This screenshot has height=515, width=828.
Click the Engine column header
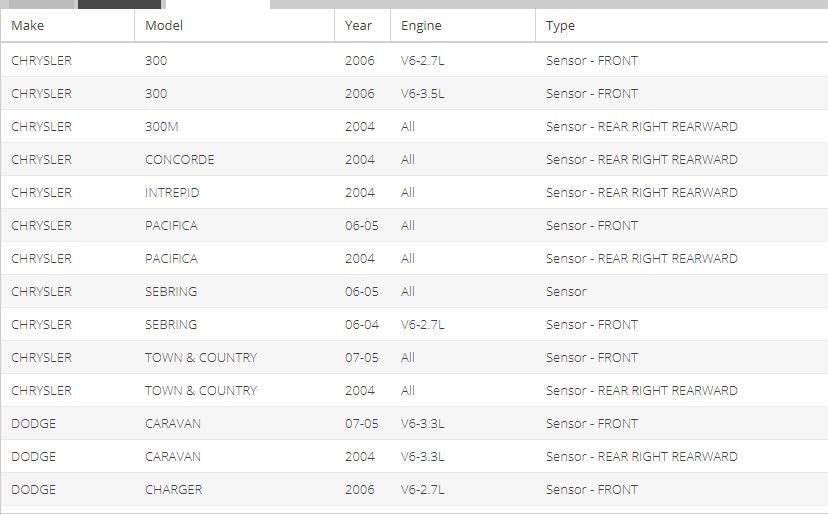463,25
